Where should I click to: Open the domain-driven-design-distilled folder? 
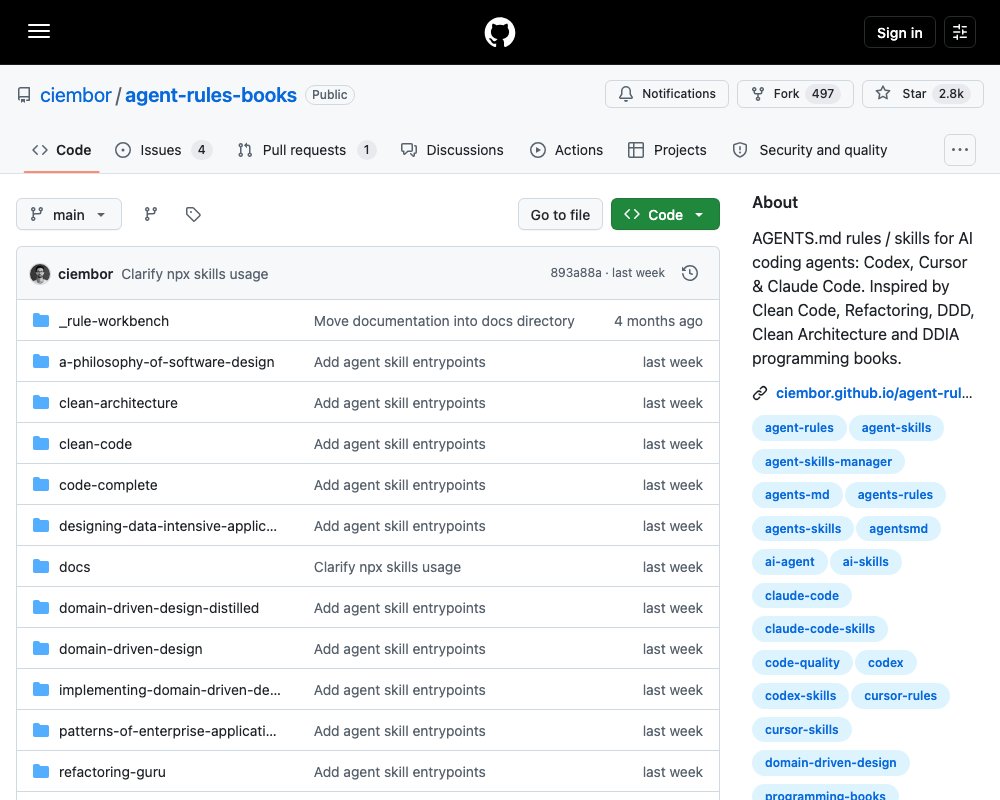(x=159, y=608)
